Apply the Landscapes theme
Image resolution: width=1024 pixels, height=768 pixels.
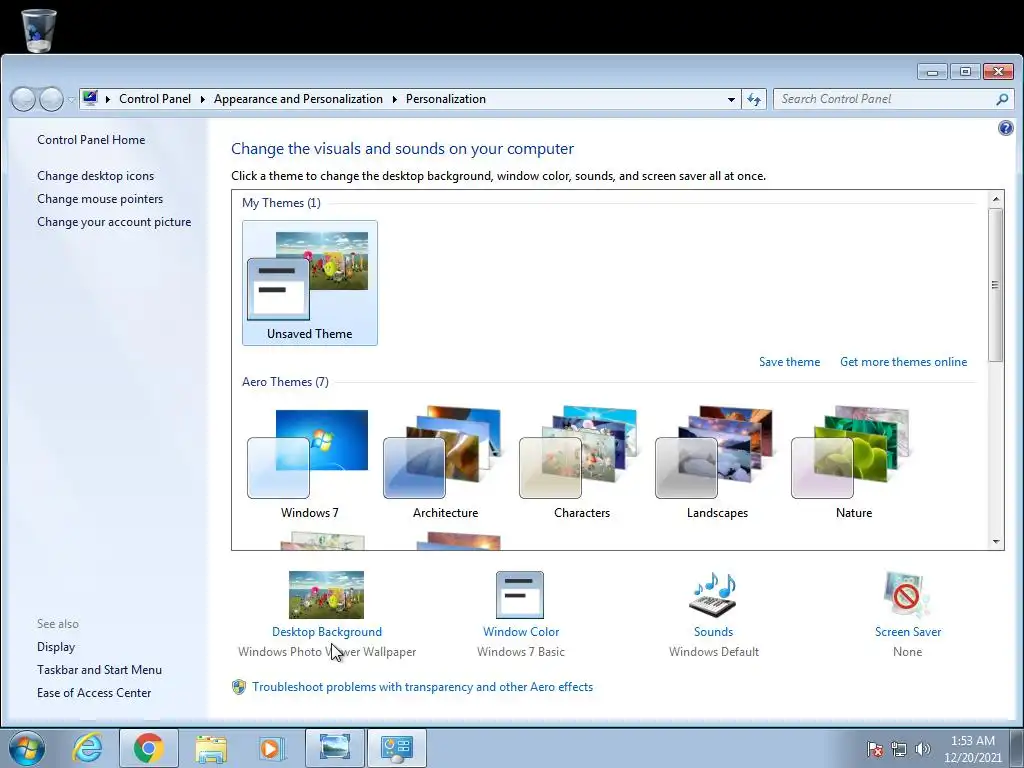pyautogui.click(x=717, y=463)
